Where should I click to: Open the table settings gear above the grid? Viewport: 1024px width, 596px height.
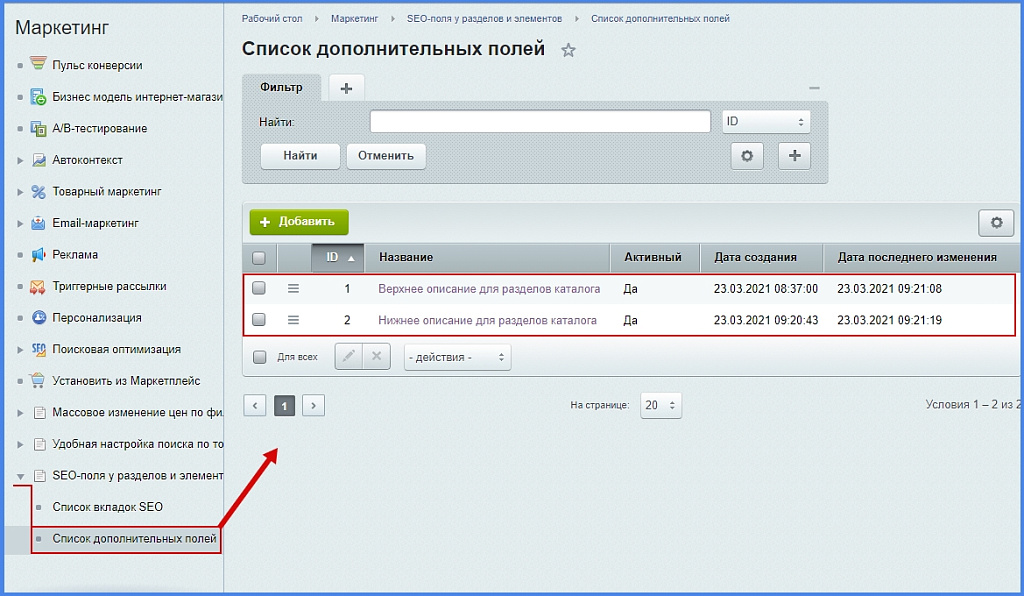tap(995, 223)
